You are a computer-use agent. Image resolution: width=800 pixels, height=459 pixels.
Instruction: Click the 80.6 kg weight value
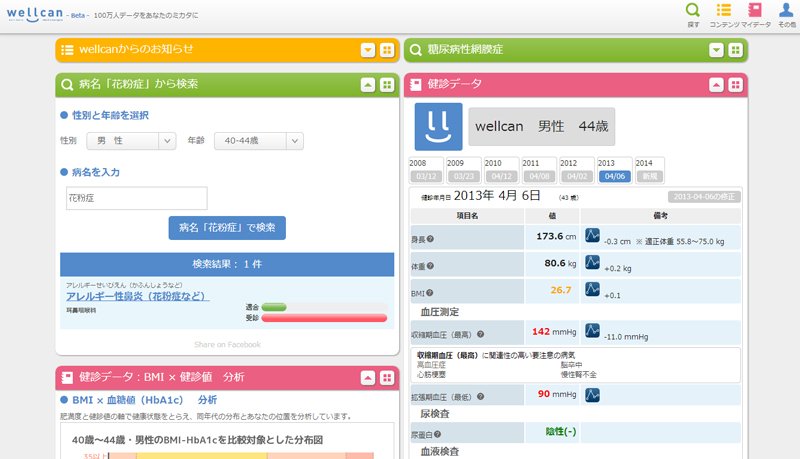pyautogui.click(x=560, y=264)
